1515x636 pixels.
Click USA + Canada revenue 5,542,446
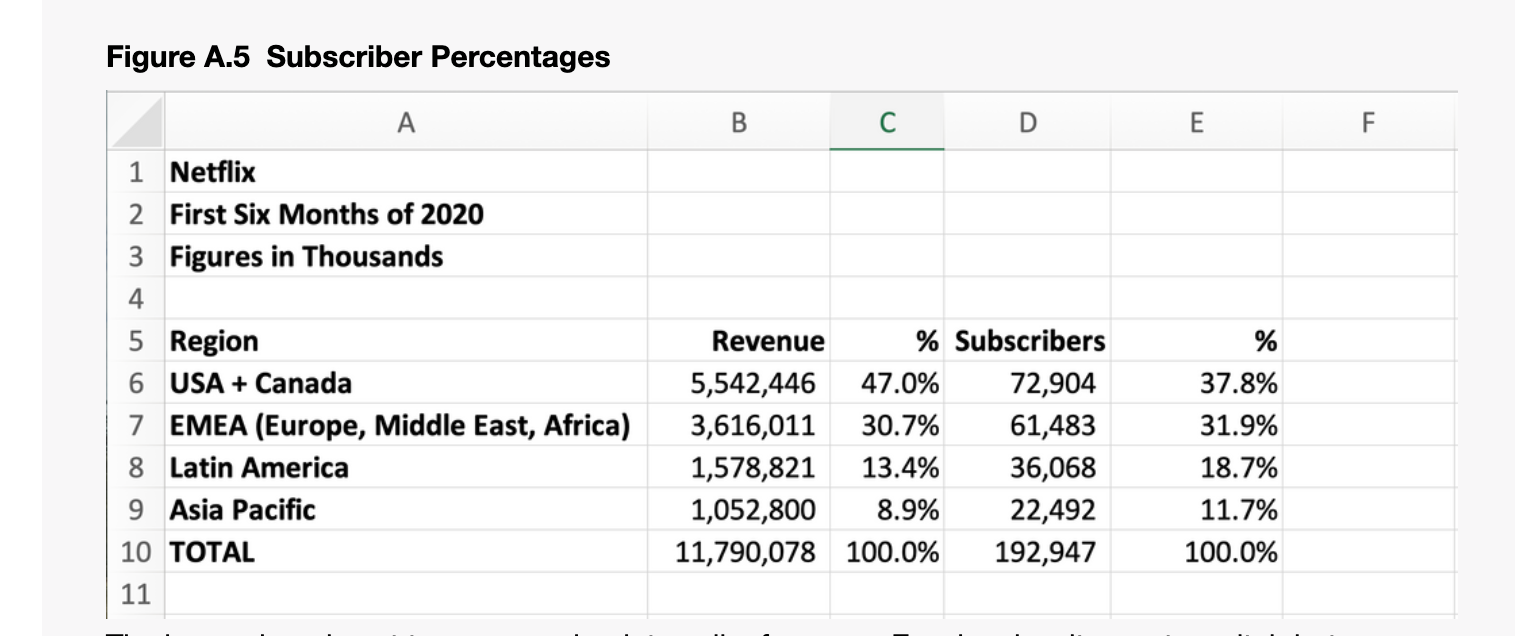pos(738,383)
